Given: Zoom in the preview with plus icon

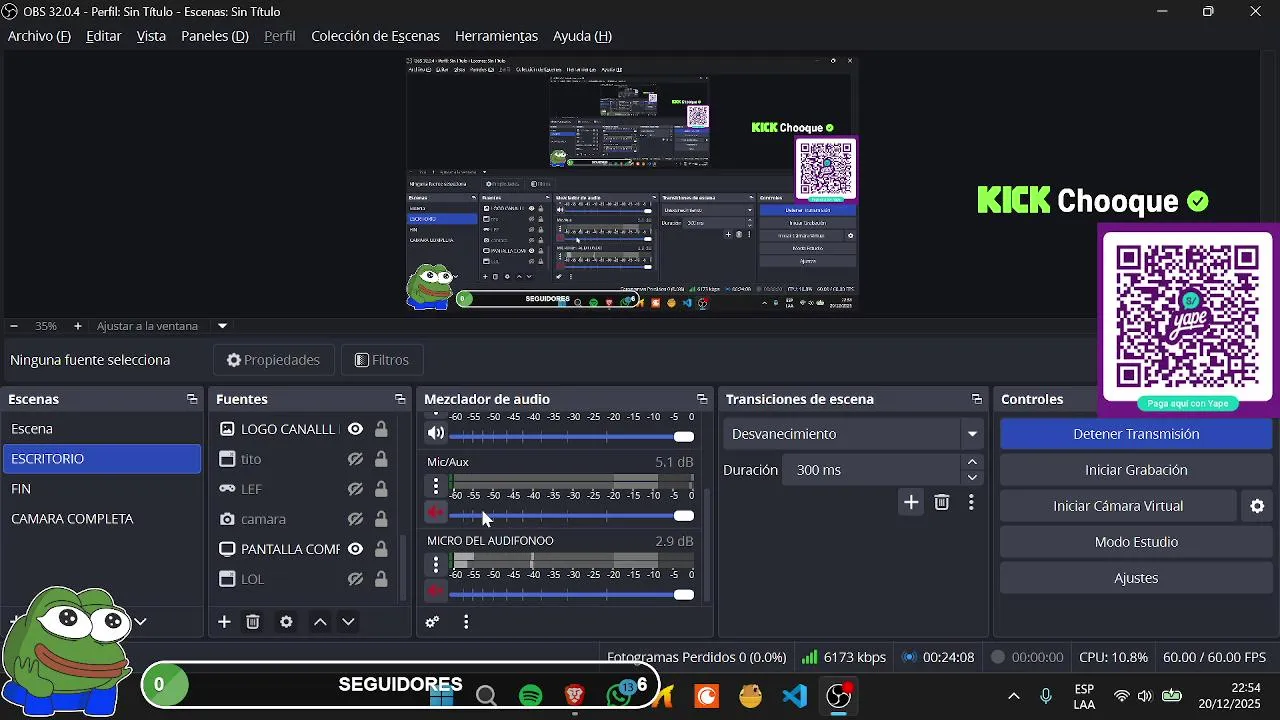Looking at the screenshot, I should coord(77,326).
